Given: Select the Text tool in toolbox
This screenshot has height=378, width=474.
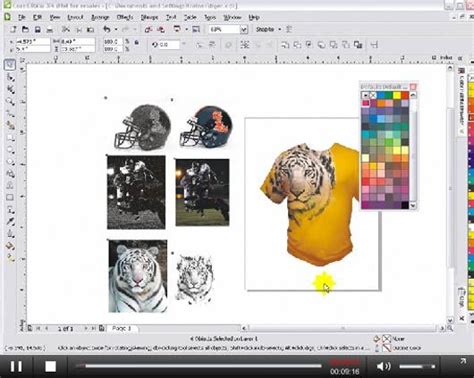Looking at the screenshot, I should (10, 185).
